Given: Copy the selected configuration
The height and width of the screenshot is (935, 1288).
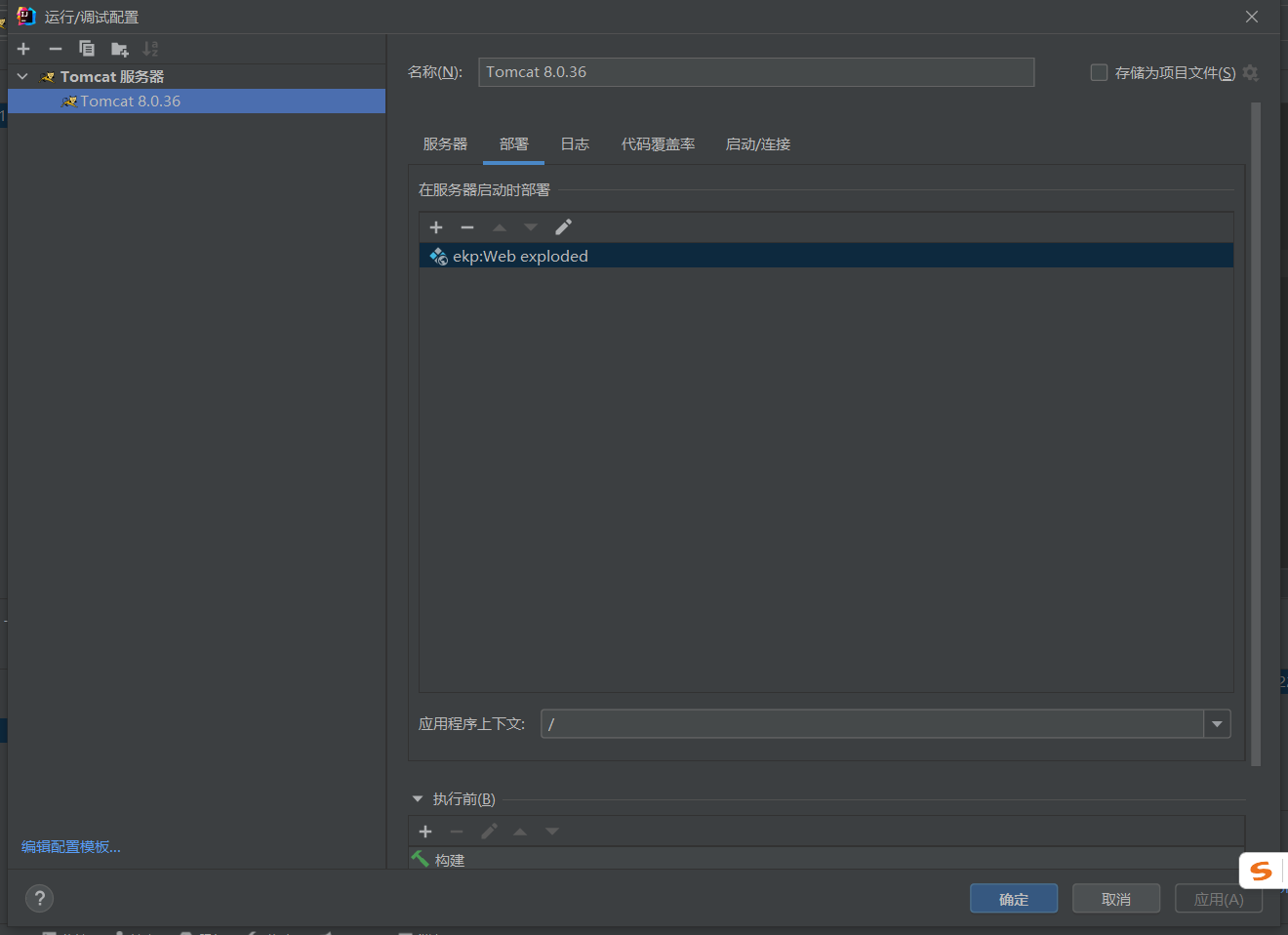Looking at the screenshot, I should (x=87, y=49).
